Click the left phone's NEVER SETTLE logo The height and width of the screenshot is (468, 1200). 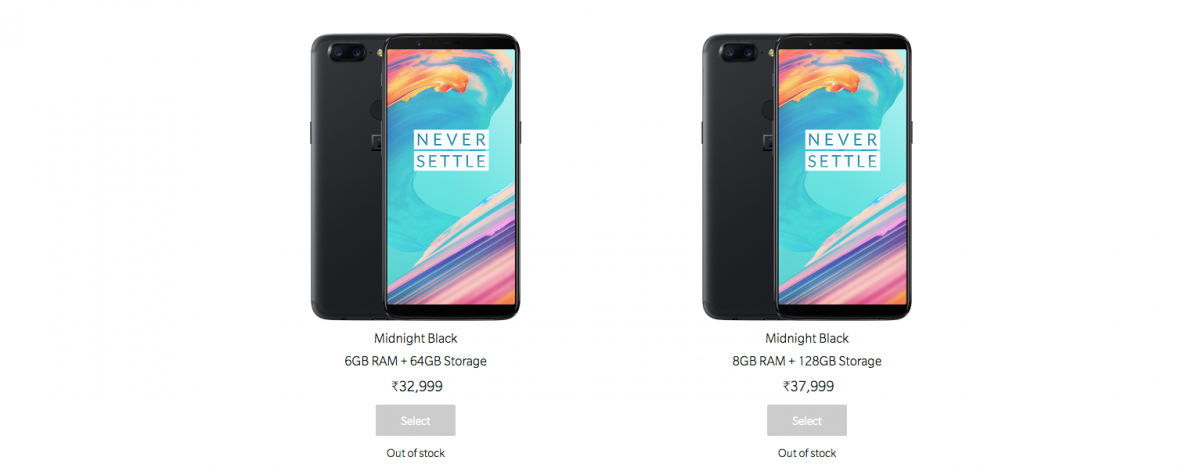pyautogui.click(x=451, y=149)
